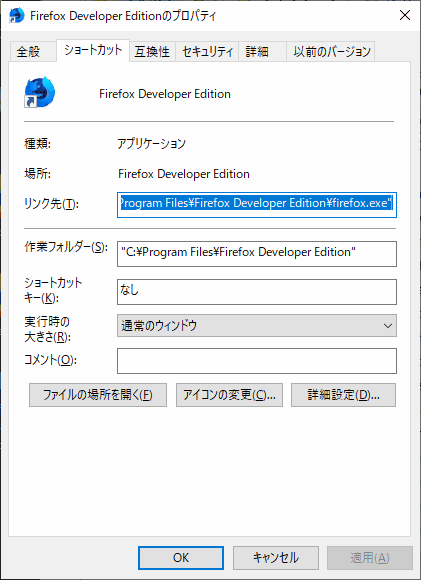Click the 場所 value Firefox Developer Edition
The image size is (421, 580).
(184, 174)
